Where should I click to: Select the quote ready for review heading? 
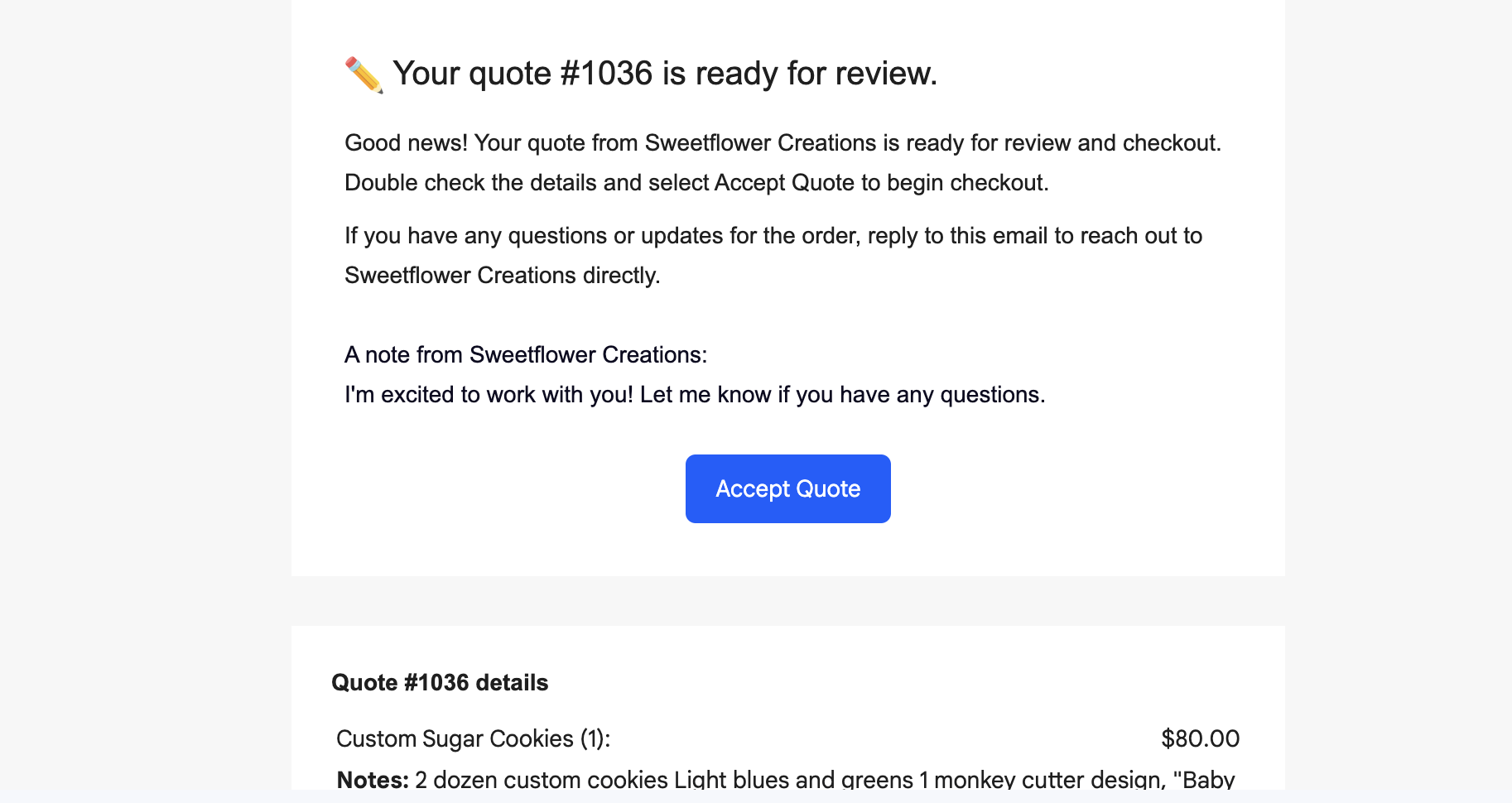coord(665,74)
